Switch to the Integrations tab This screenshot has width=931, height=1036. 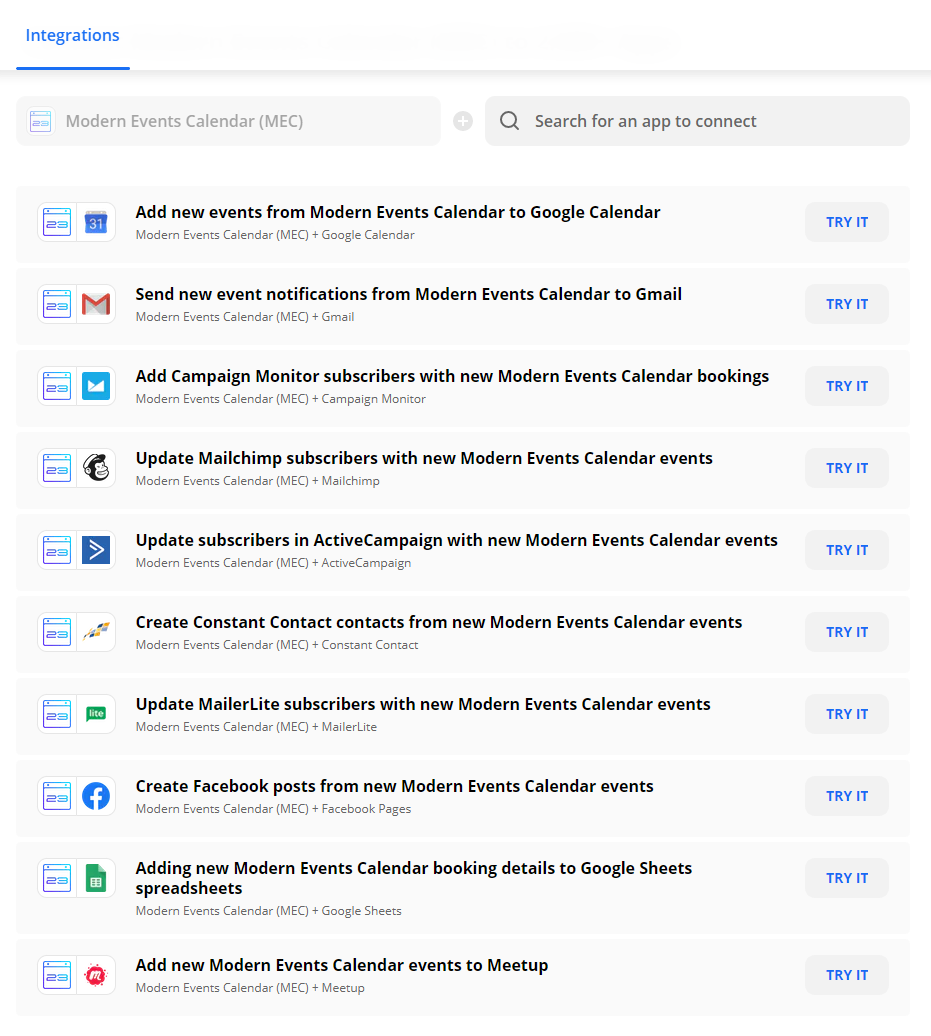[72, 36]
